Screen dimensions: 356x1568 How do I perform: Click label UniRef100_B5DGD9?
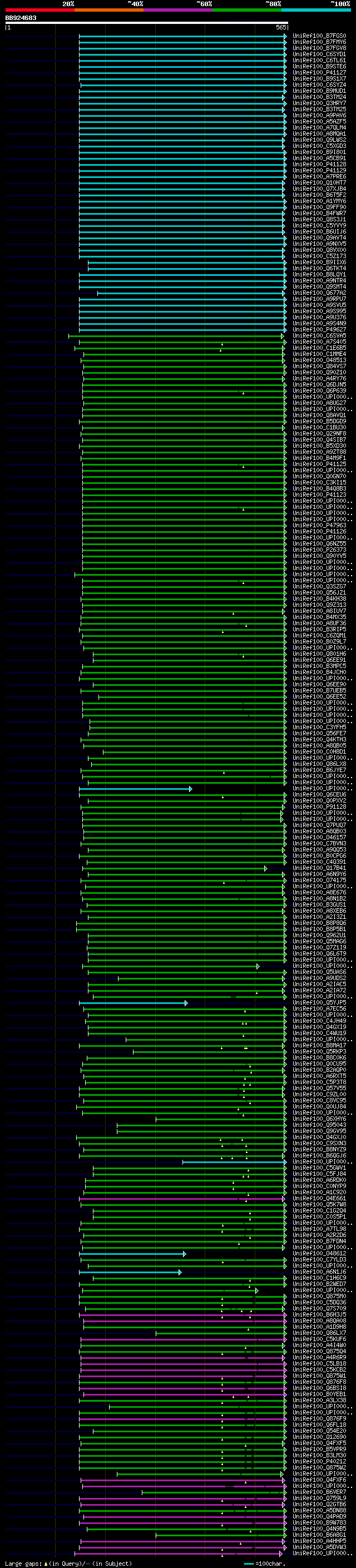[319, 421]
